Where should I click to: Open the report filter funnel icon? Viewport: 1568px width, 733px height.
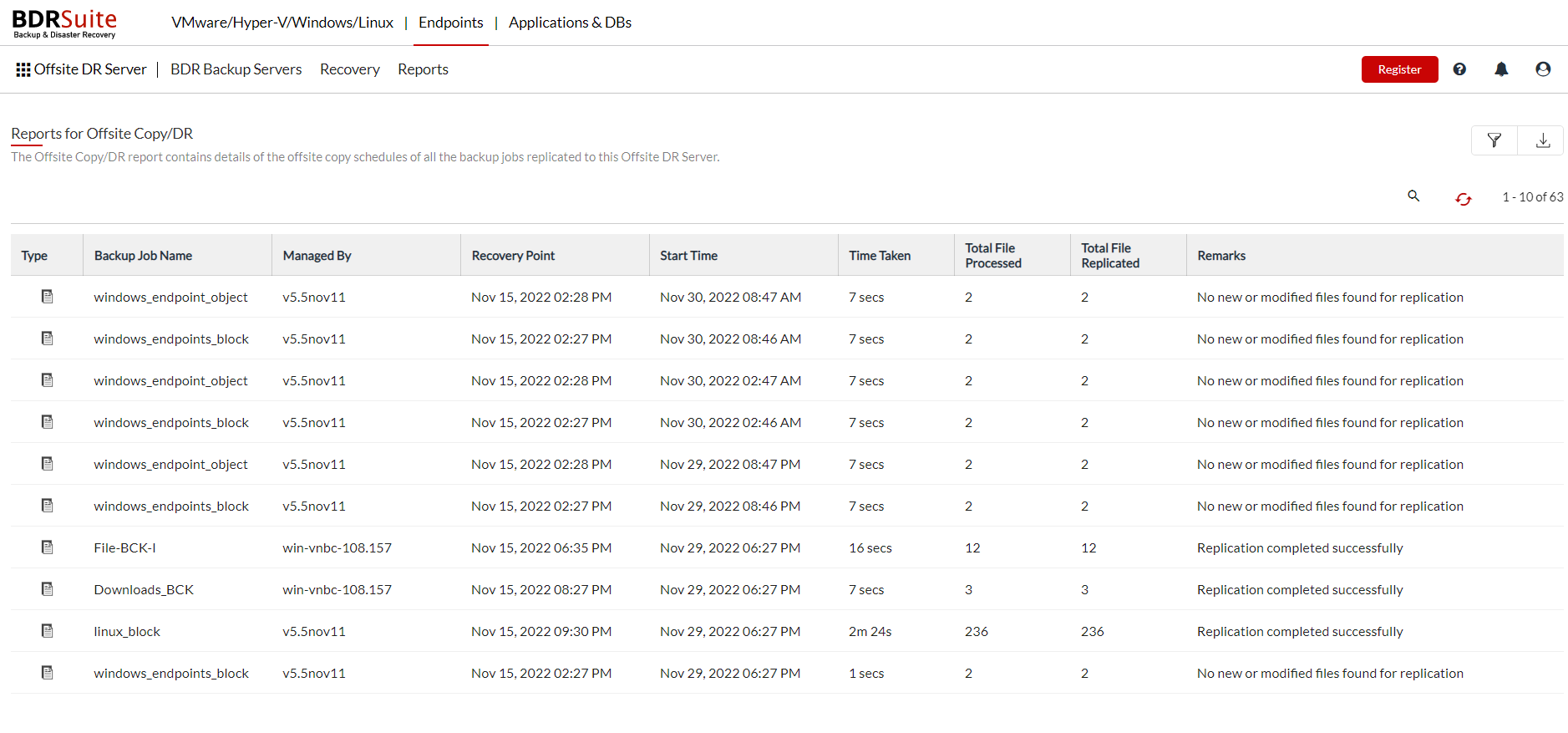pyautogui.click(x=1494, y=140)
